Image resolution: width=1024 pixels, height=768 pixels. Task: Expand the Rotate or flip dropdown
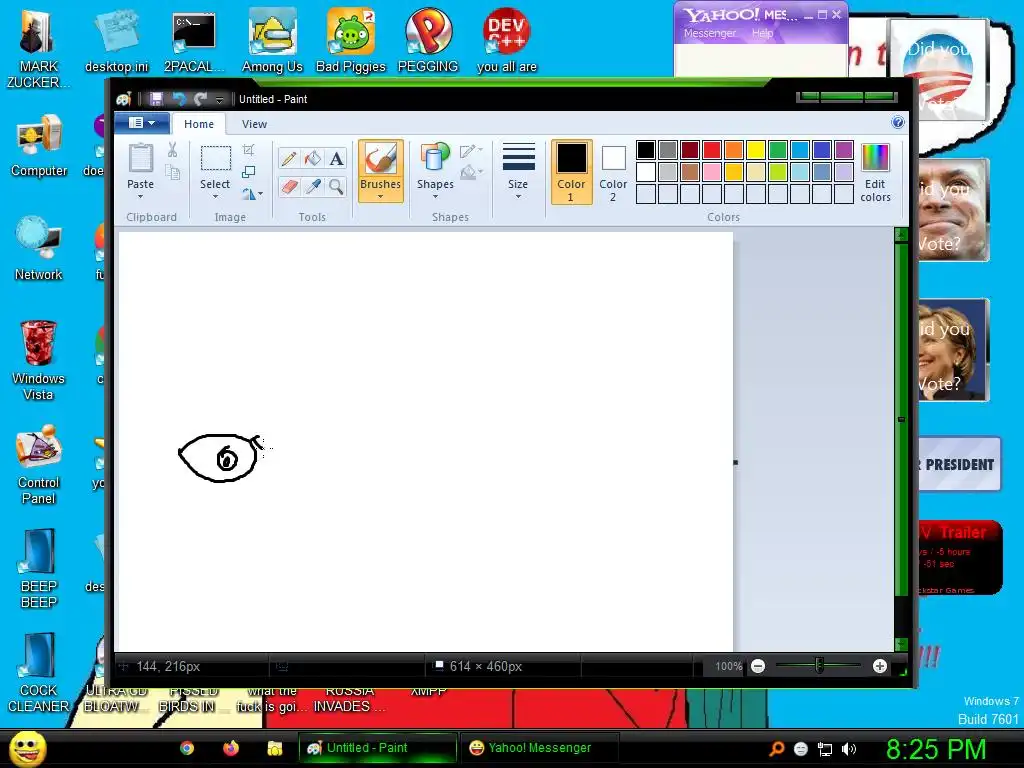click(x=252, y=194)
